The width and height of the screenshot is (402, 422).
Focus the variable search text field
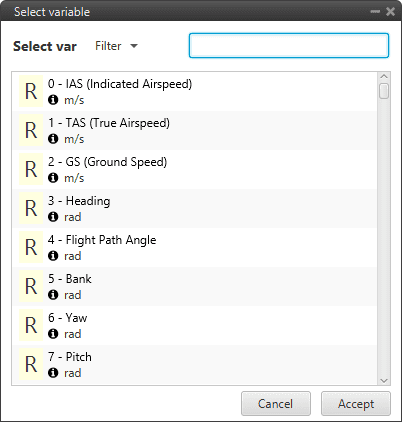point(289,45)
